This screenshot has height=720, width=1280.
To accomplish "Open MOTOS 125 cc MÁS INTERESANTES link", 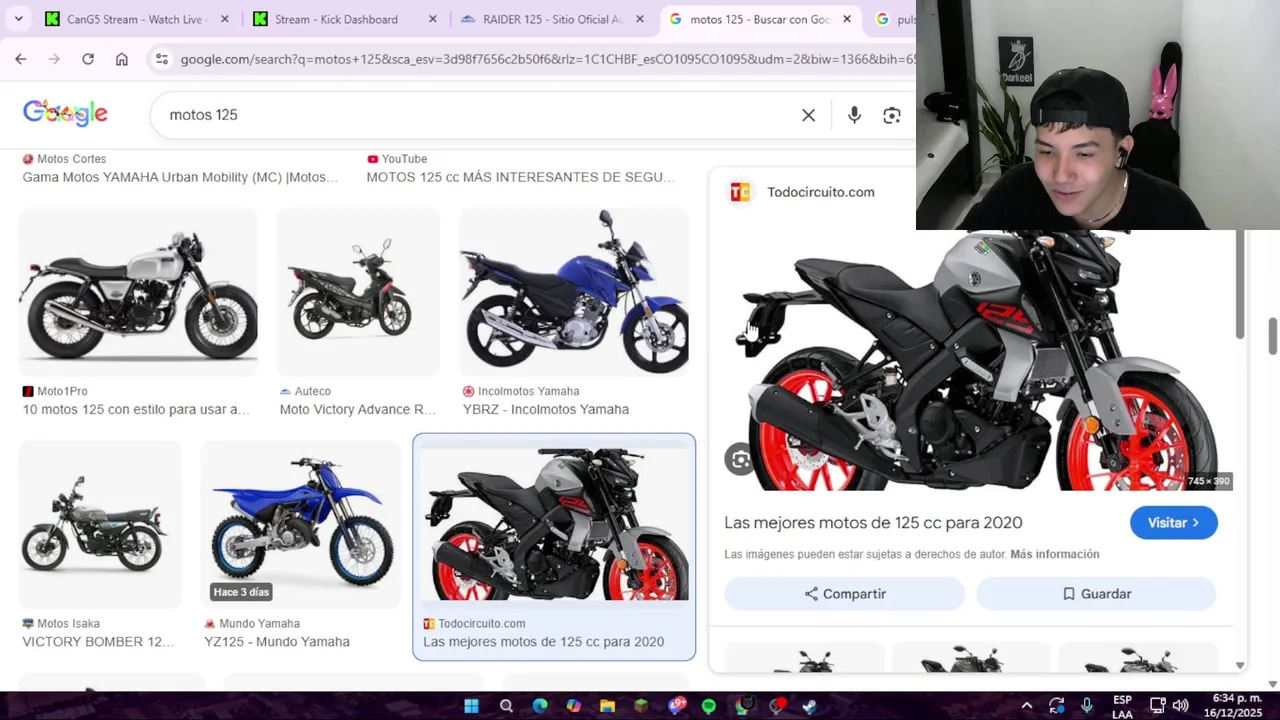I will [520, 177].
